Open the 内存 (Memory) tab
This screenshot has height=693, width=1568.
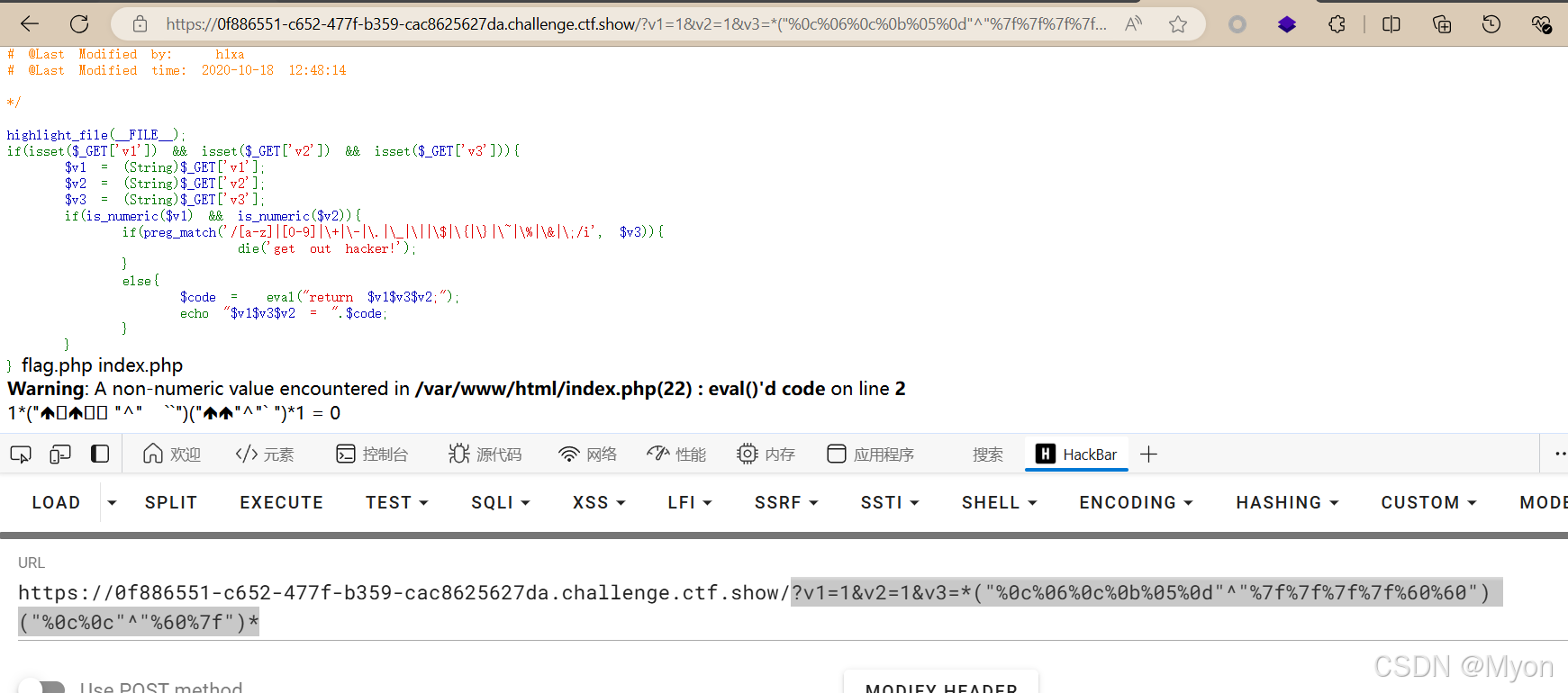[x=766, y=454]
